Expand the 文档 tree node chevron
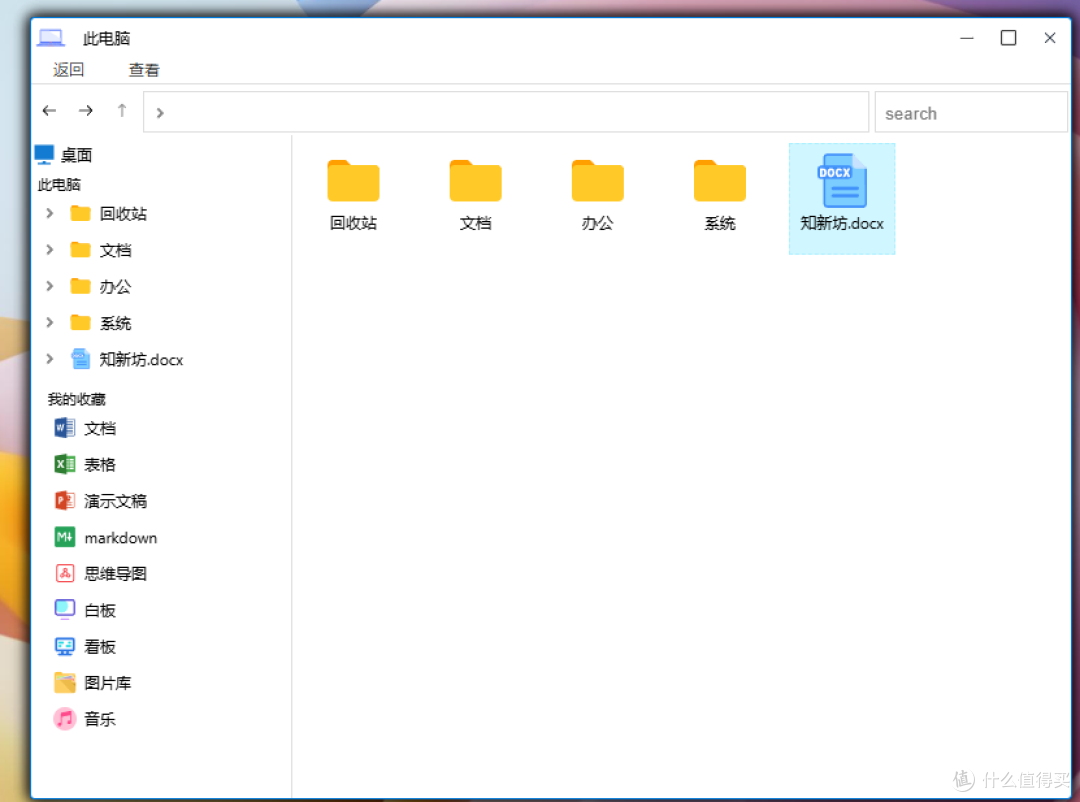This screenshot has width=1080, height=802. point(50,250)
